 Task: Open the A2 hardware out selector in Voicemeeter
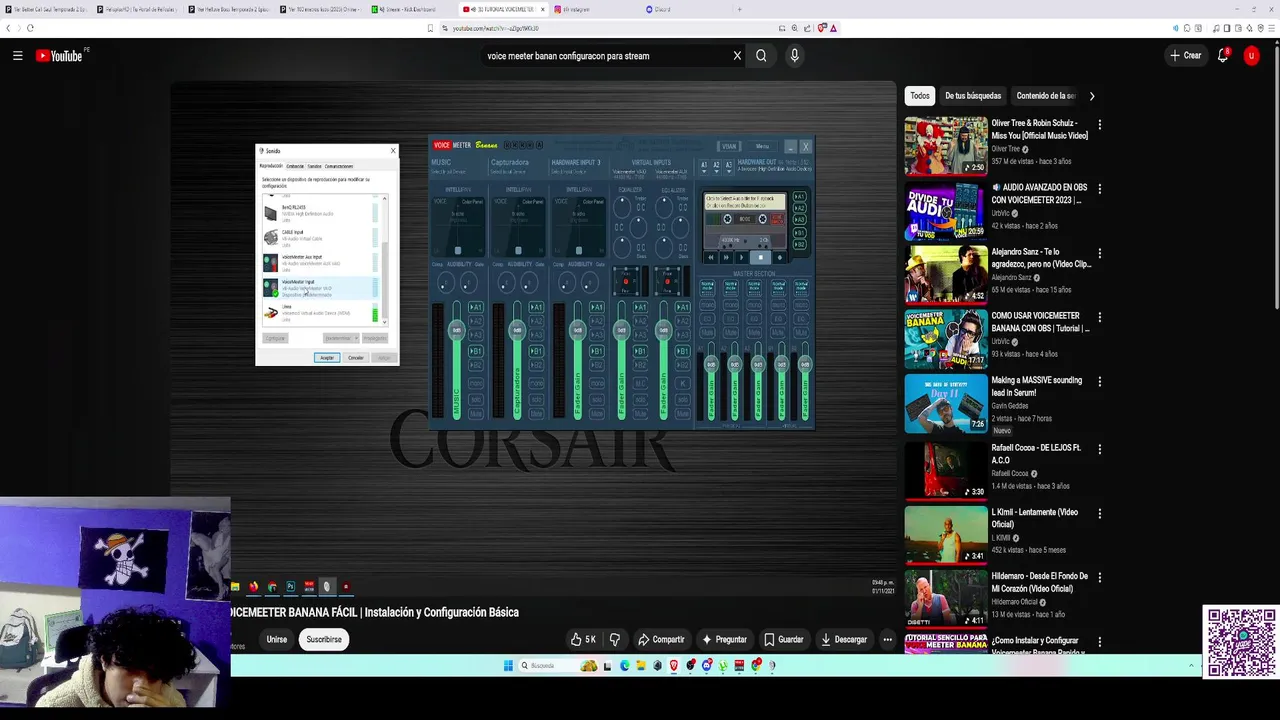point(716,165)
